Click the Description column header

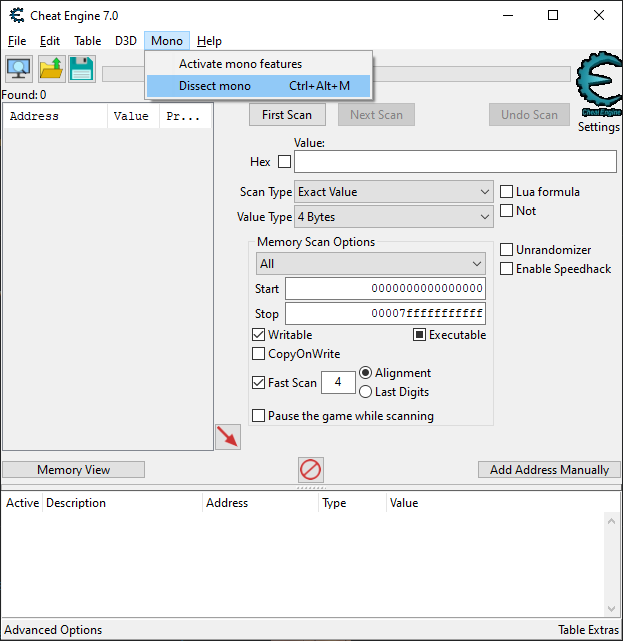point(122,503)
